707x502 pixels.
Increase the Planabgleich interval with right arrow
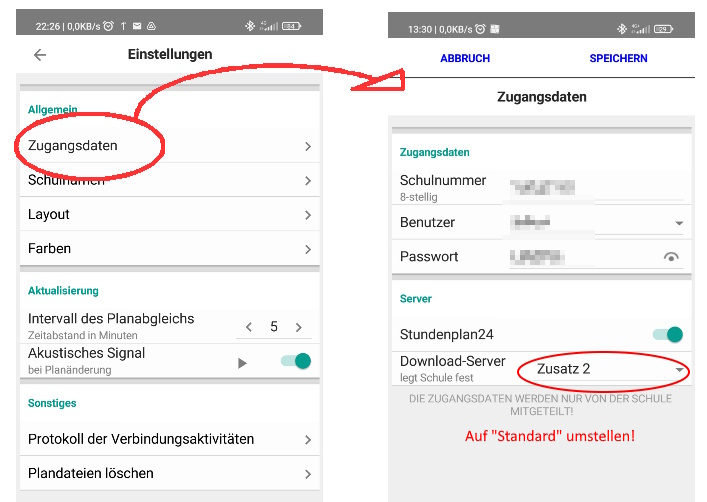tap(298, 327)
